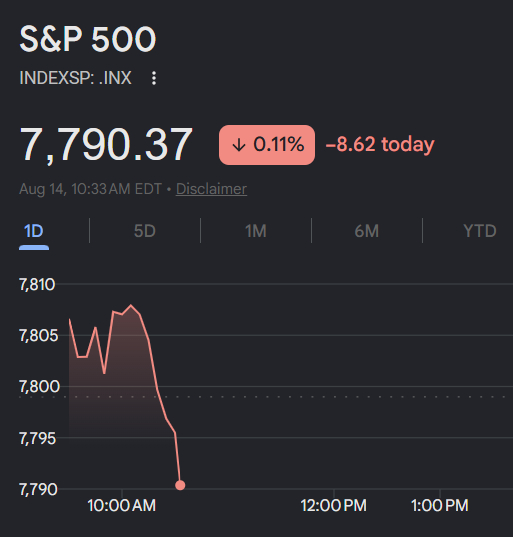Open the Disclaimer link
The width and height of the screenshot is (513, 537).
[211, 189]
